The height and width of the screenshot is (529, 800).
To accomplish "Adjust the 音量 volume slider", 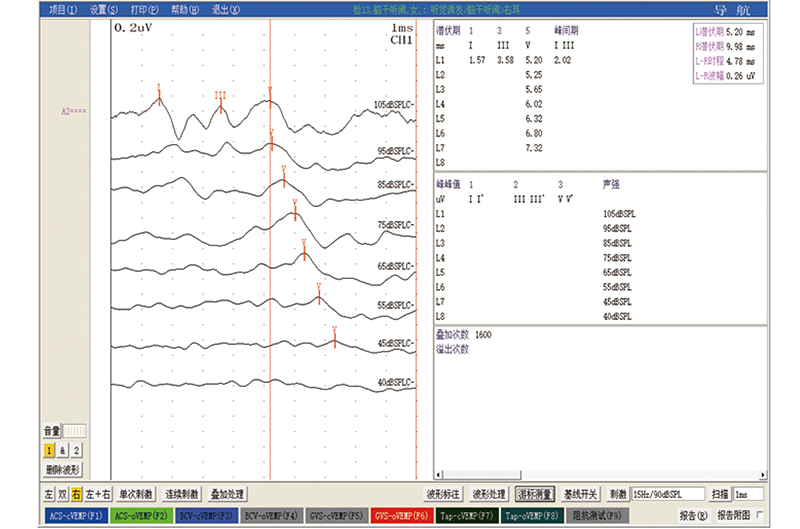I will click(75, 431).
